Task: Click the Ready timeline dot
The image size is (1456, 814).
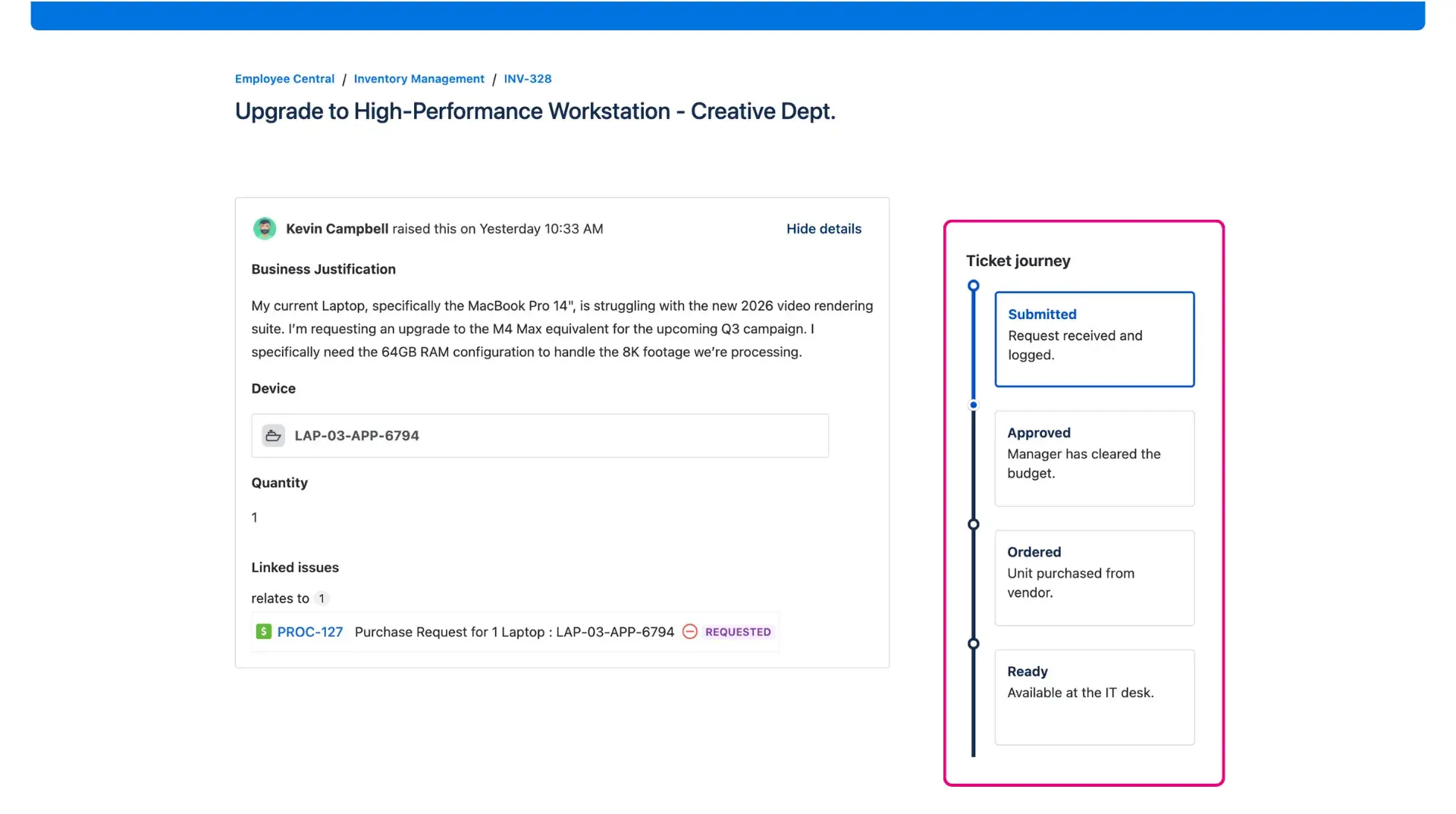Action: point(974,643)
